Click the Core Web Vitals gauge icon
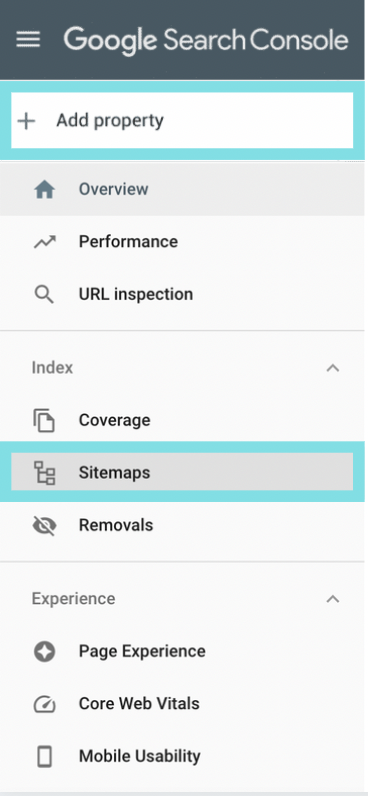Image resolution: width=368 pixels, height=796 pixels. 44,704
